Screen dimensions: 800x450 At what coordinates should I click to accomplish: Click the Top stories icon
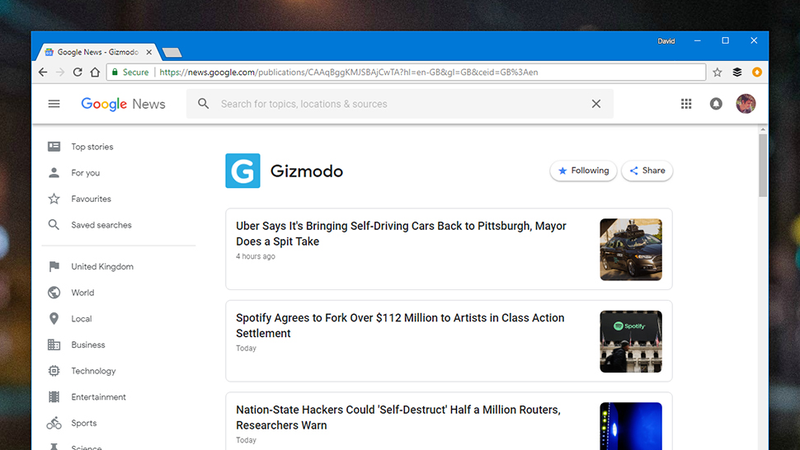coord(54,146)
